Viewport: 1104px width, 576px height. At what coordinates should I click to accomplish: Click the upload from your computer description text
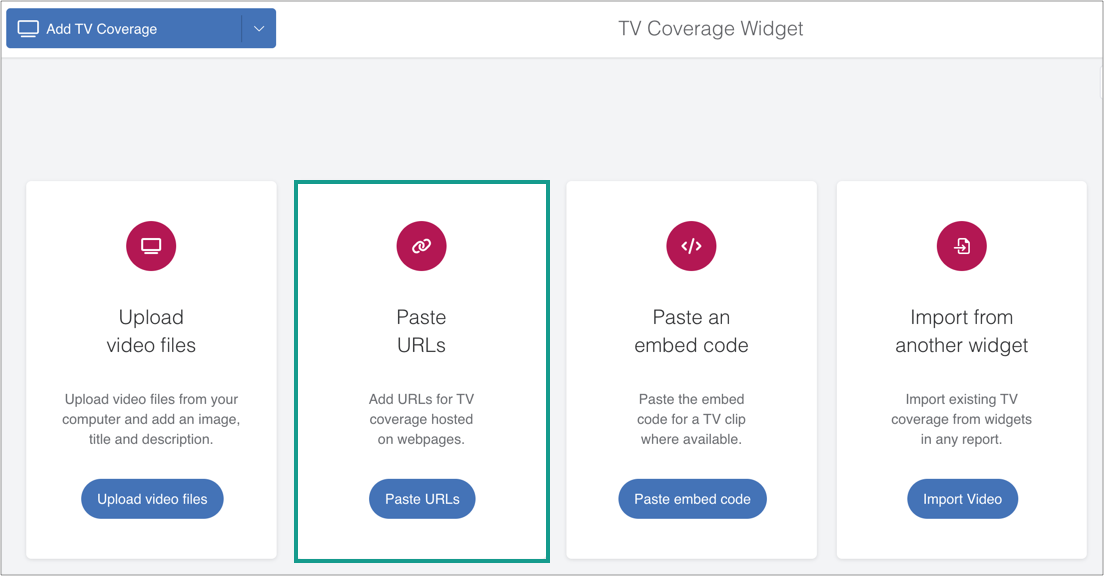pos(151,419)
